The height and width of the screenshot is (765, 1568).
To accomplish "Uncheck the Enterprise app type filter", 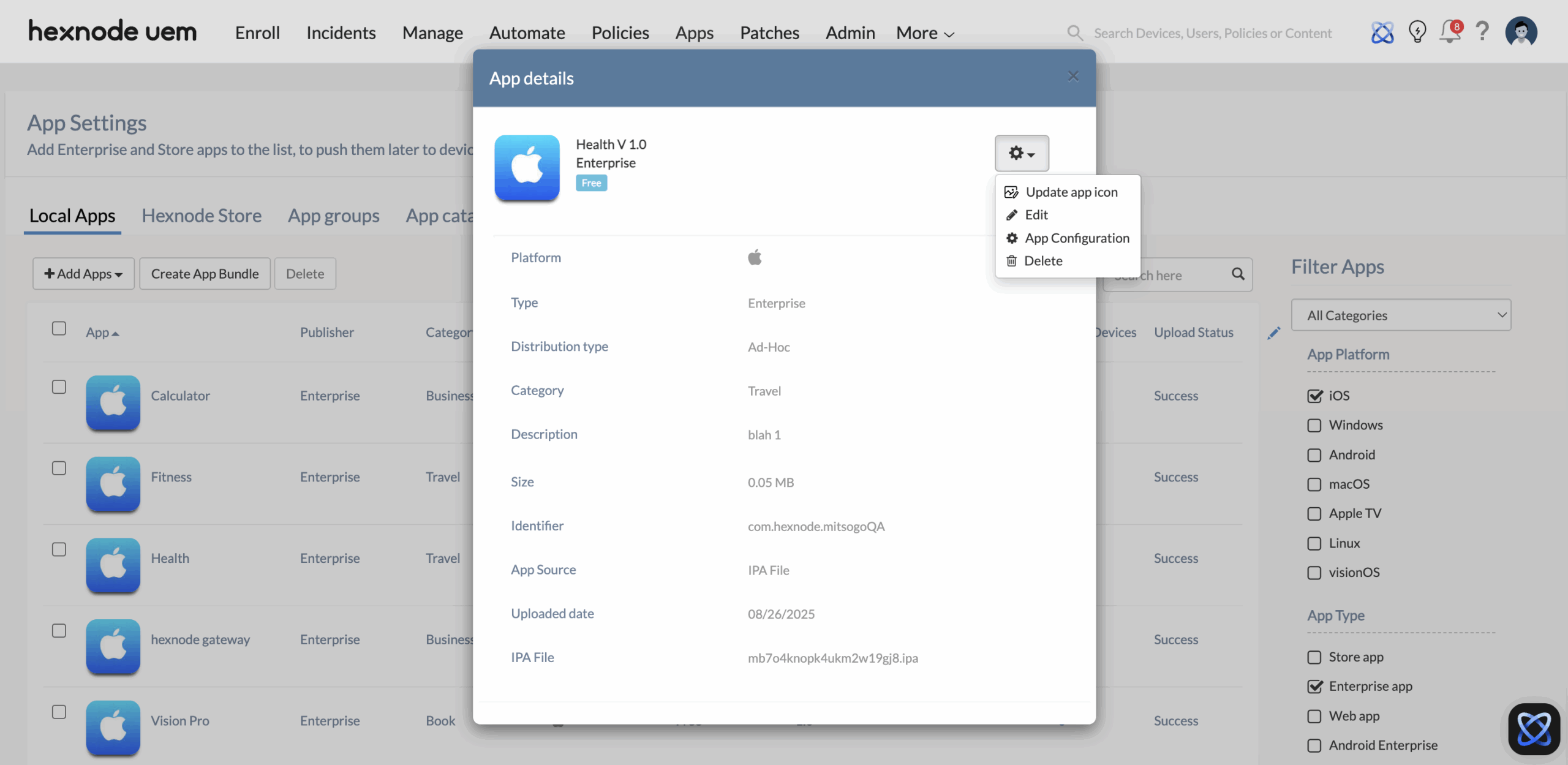I will click(x=1314, y=687).
